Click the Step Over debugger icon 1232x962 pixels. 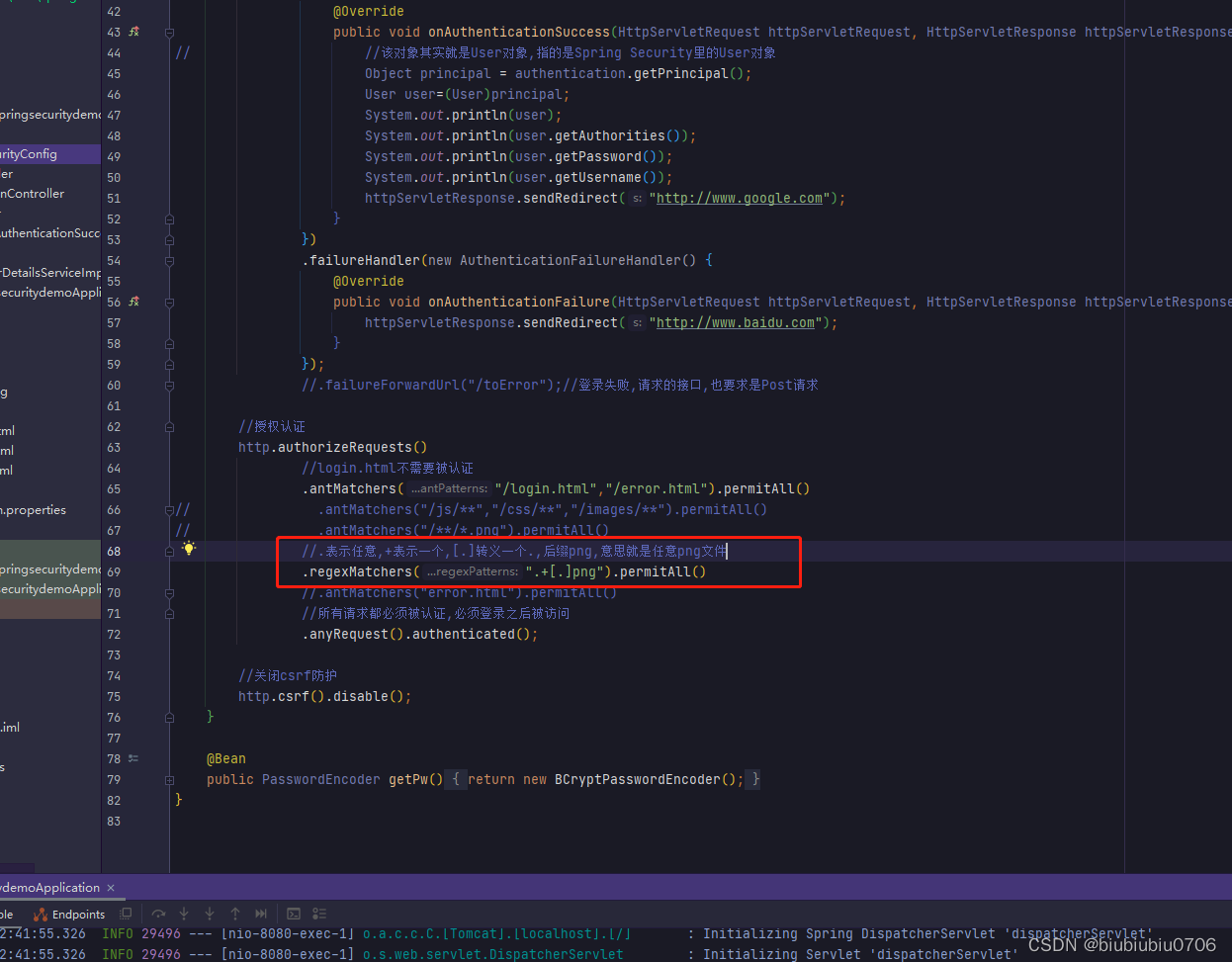coord(158,914)
